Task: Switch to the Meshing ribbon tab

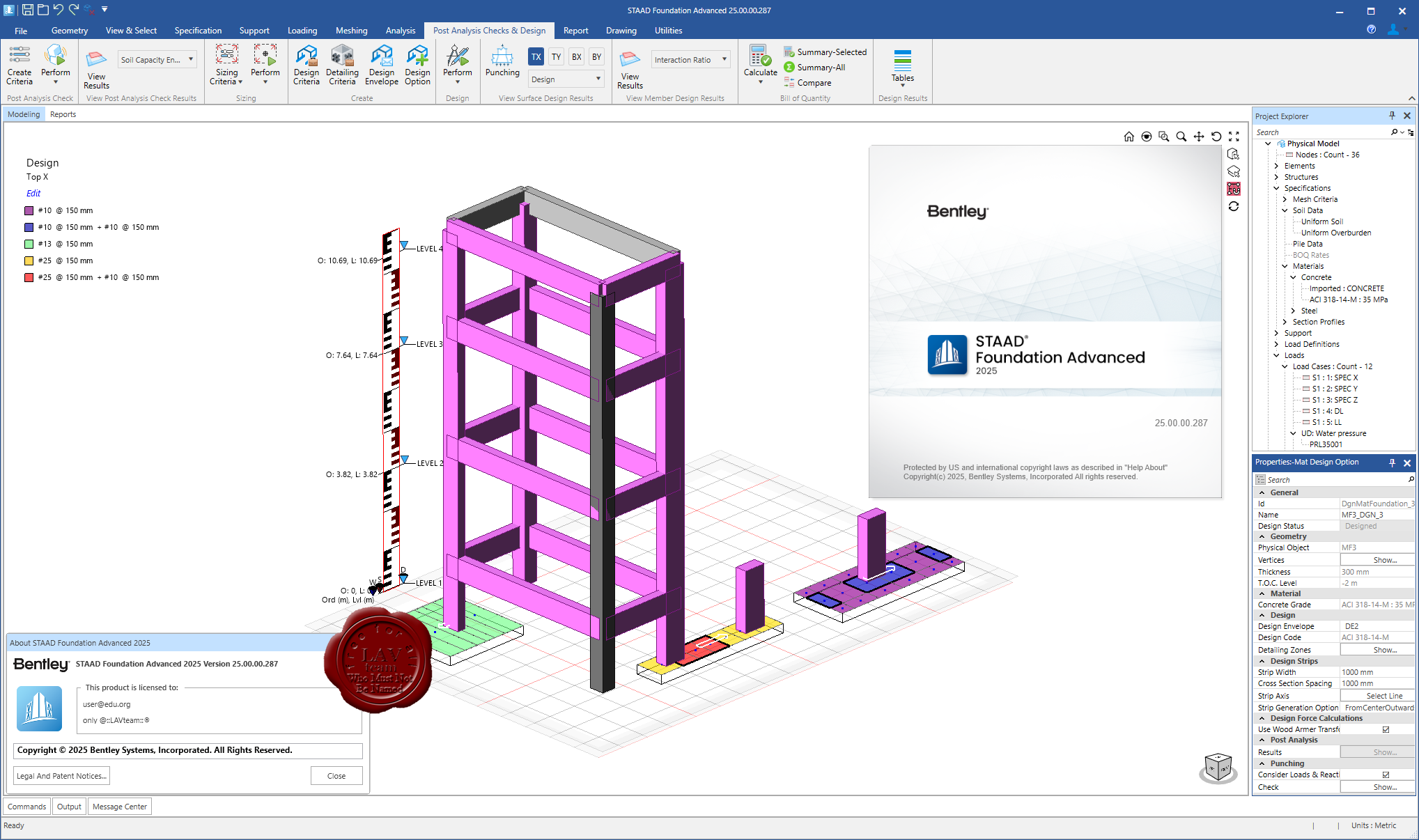Action: pyautogui.click(x=351, y=31)
